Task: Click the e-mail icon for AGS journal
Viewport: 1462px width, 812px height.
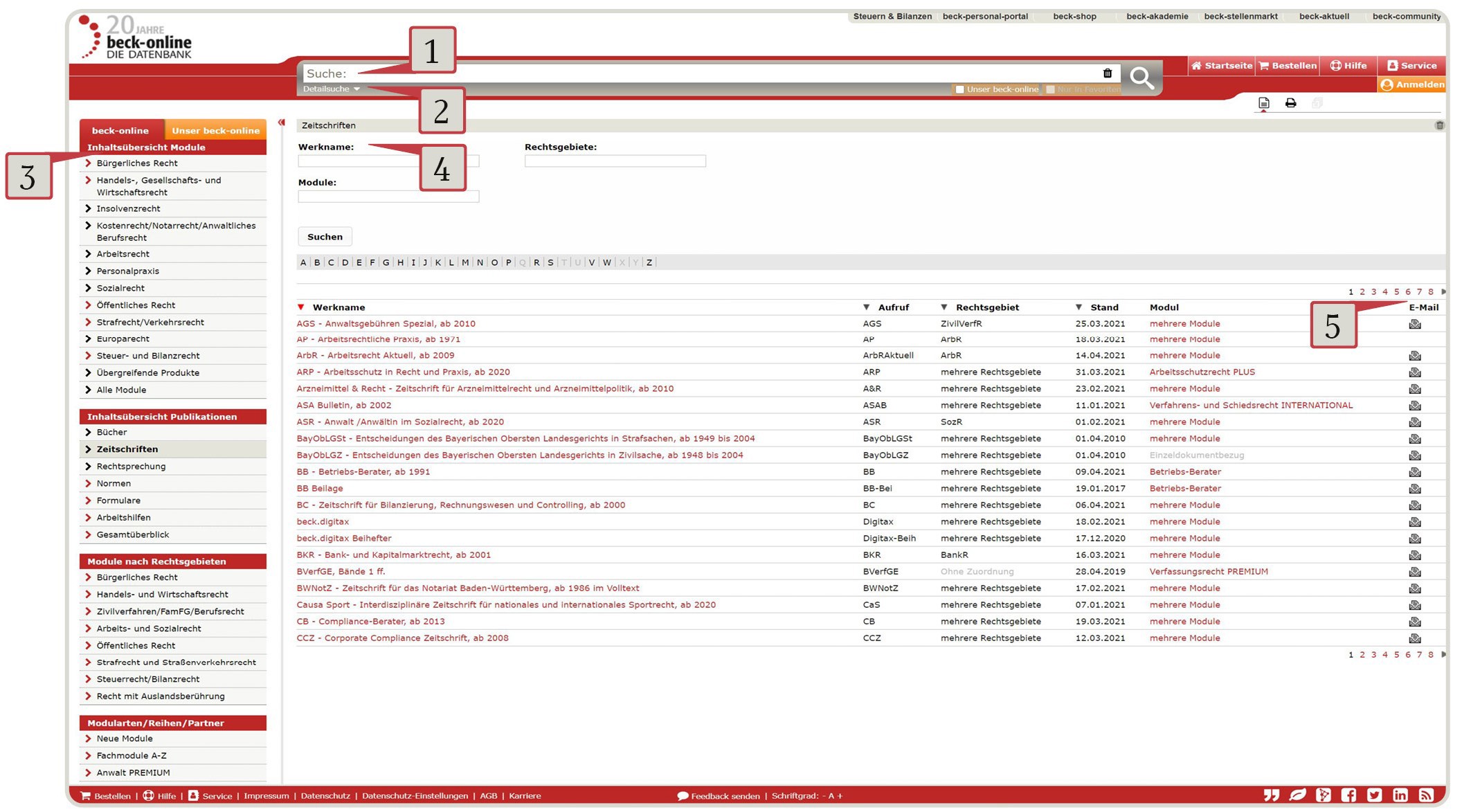Action: 1415,323
